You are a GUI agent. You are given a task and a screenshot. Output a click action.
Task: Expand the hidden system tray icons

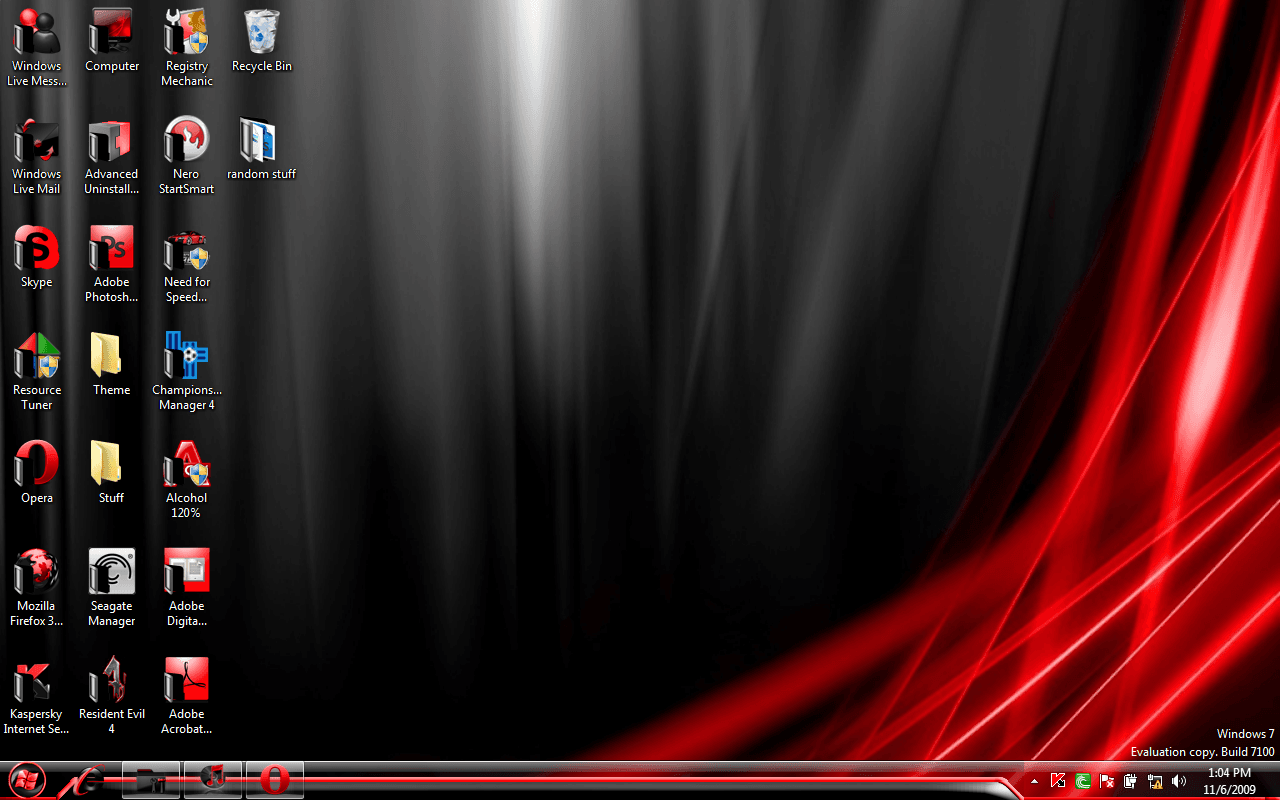[1034, 781]
